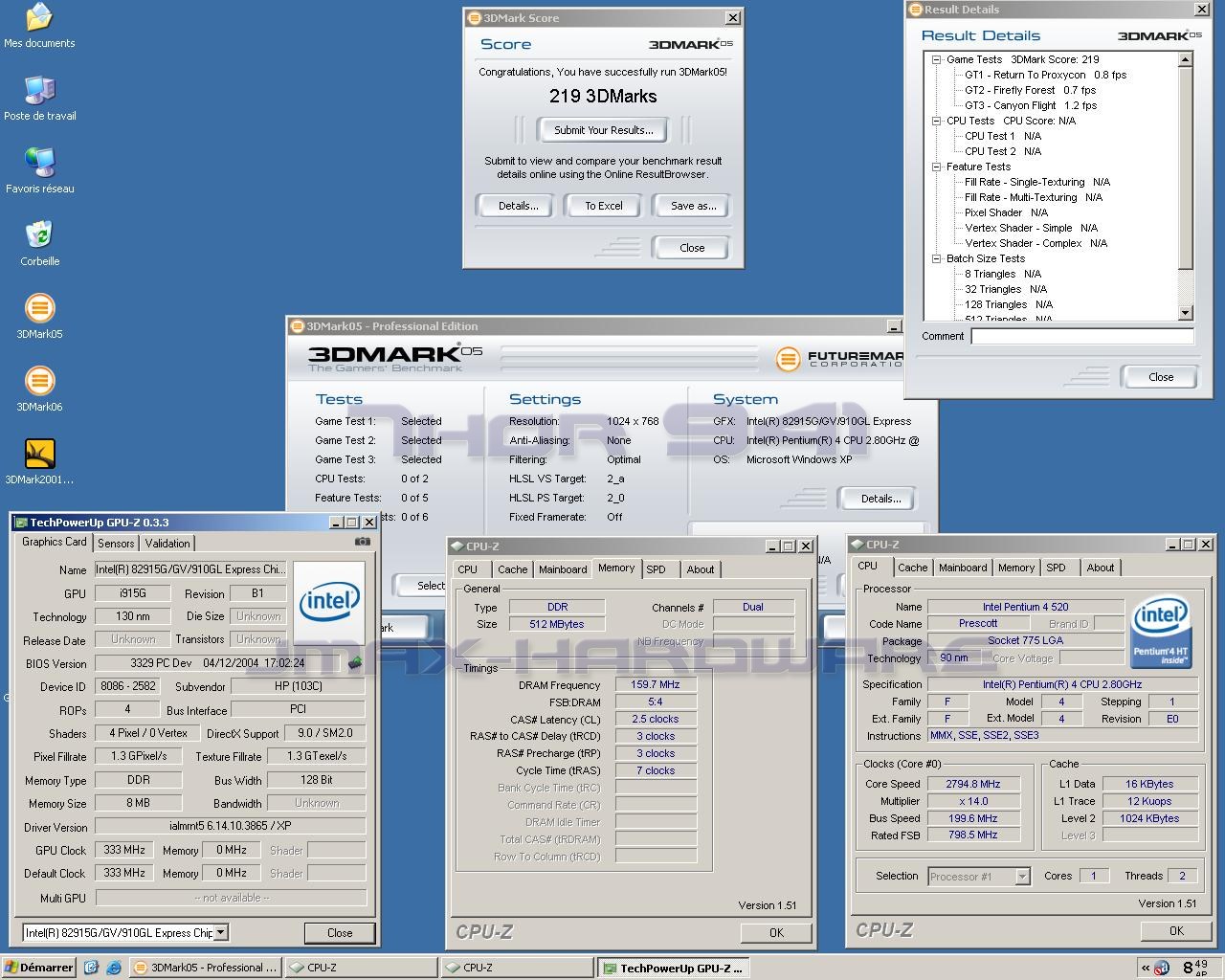Click the Core Speed 2794.8 MHz value
The height and width of the screenshot is (980, 1225).
pos(973,784)
